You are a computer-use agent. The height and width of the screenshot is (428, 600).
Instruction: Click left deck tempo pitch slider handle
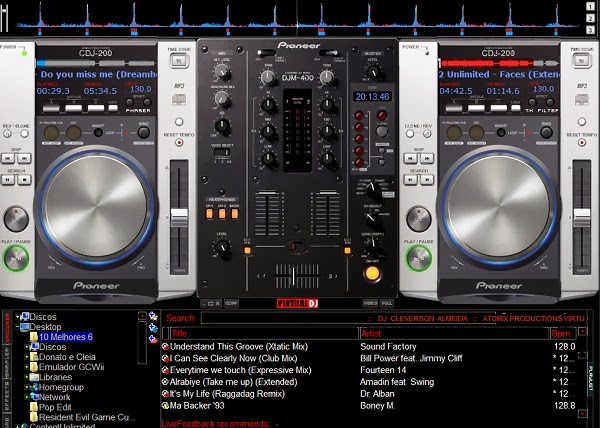click(x=179, y=218)
